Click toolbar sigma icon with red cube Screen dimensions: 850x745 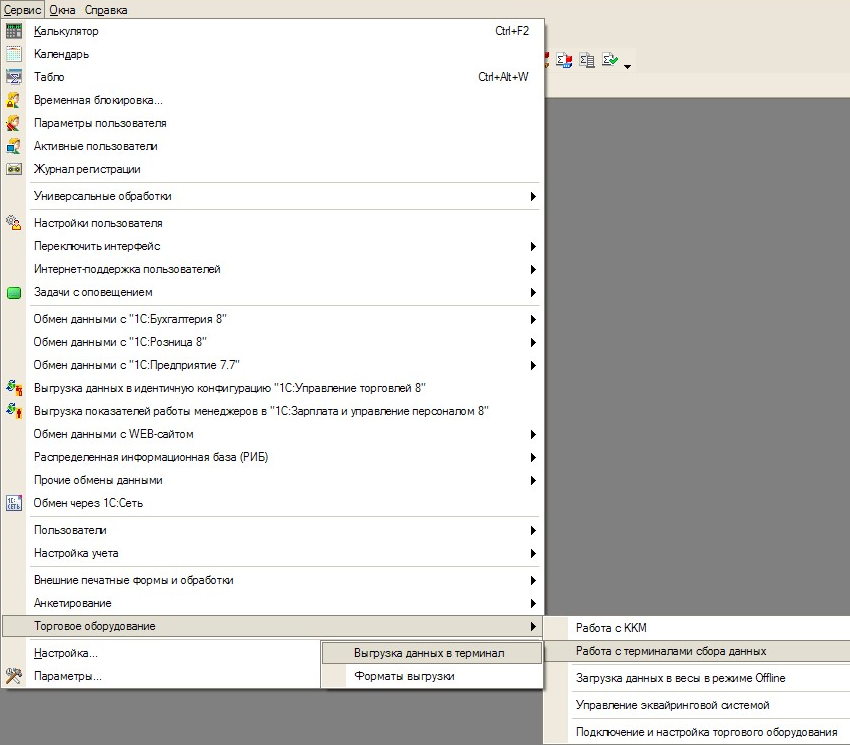564,60
